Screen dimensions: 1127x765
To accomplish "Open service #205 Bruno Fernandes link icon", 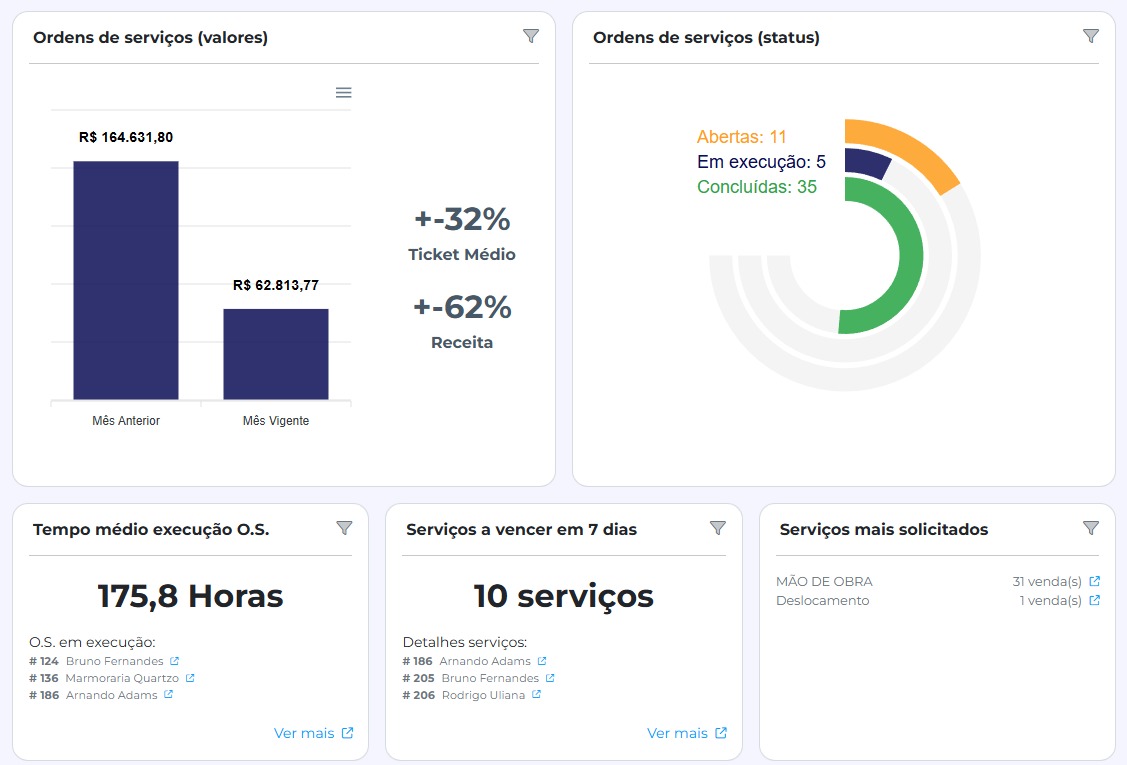I will pos(550,678).
